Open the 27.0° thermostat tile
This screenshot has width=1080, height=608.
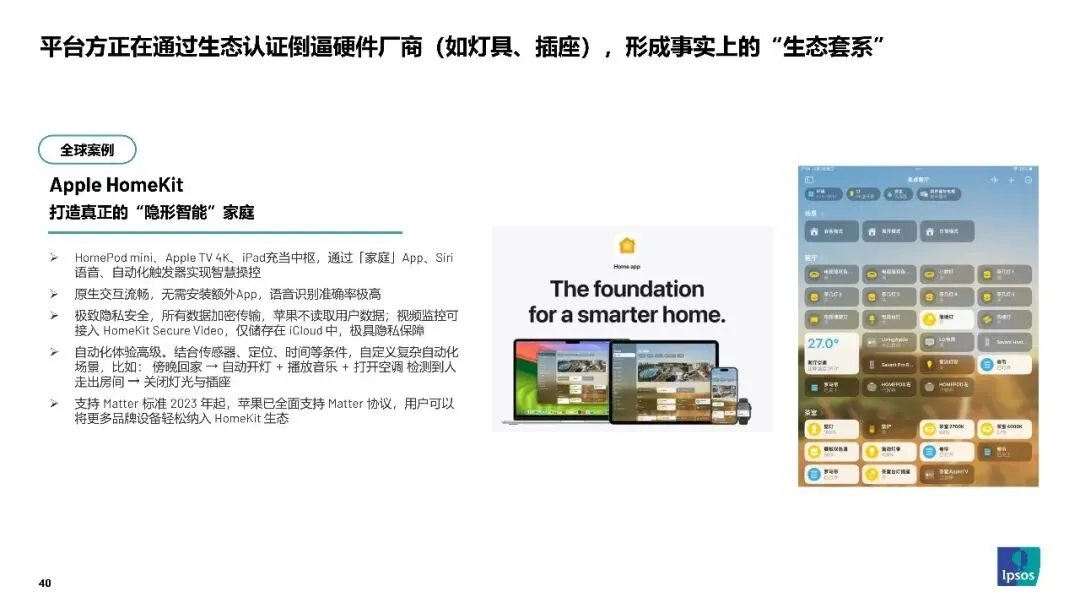(831, 353)
